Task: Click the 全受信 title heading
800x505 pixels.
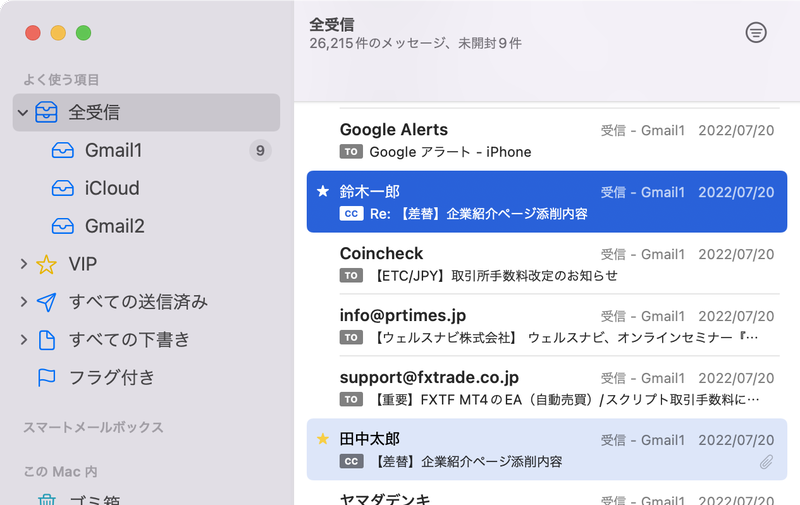Action: click(x=332, y=24)
